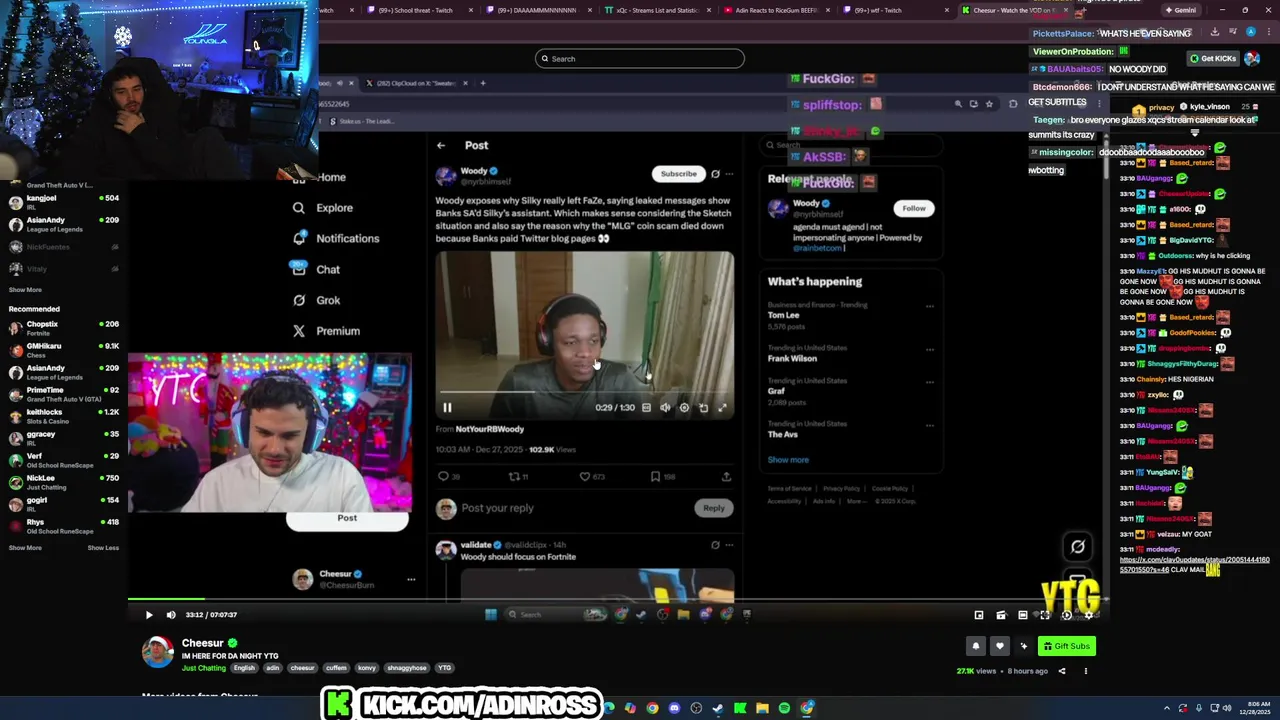Toggle the follow heart button for Cheesur
Screen dimensions: 1280x720
click(x=998, y=646)
